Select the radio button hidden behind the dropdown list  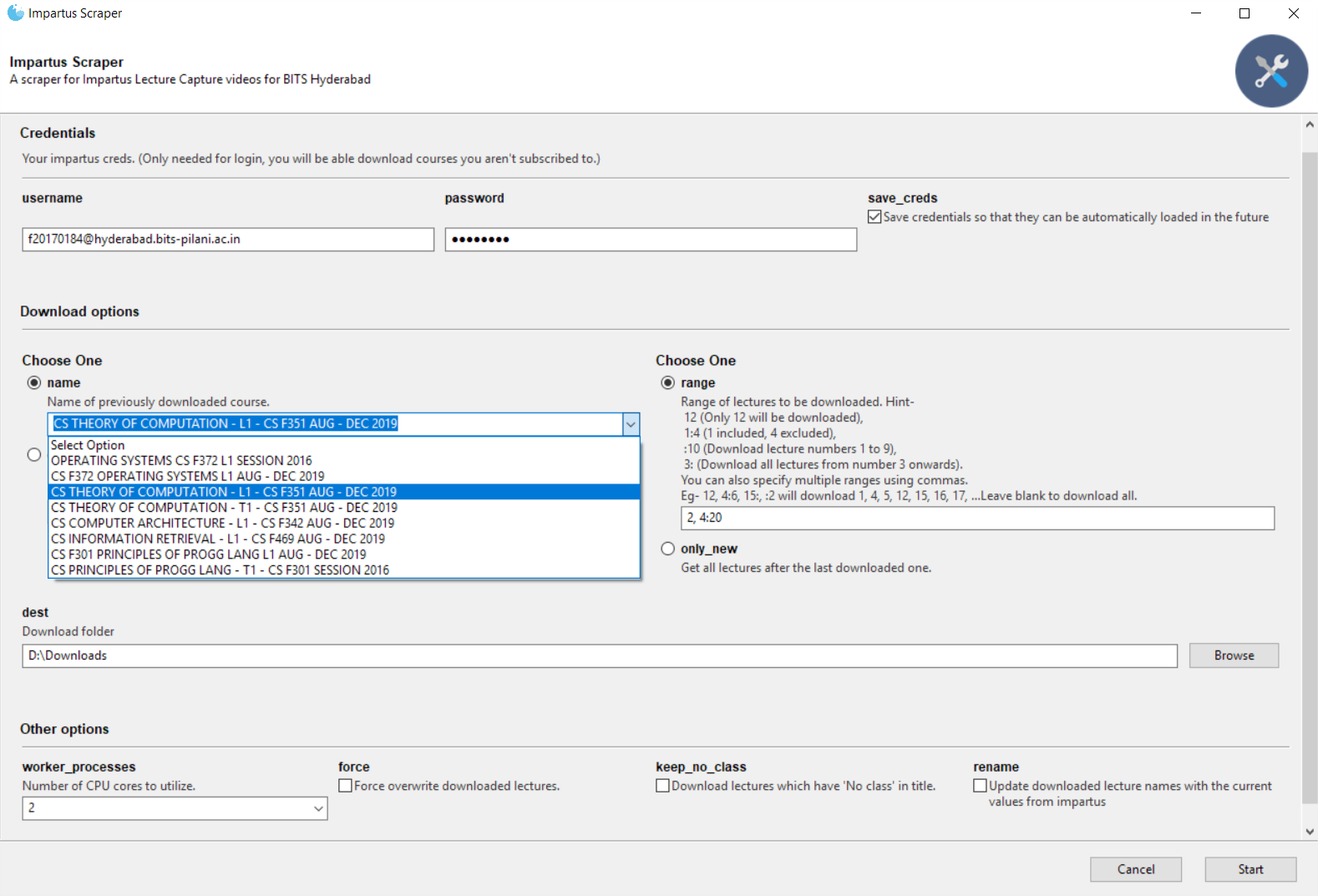(x=34, y=455)
